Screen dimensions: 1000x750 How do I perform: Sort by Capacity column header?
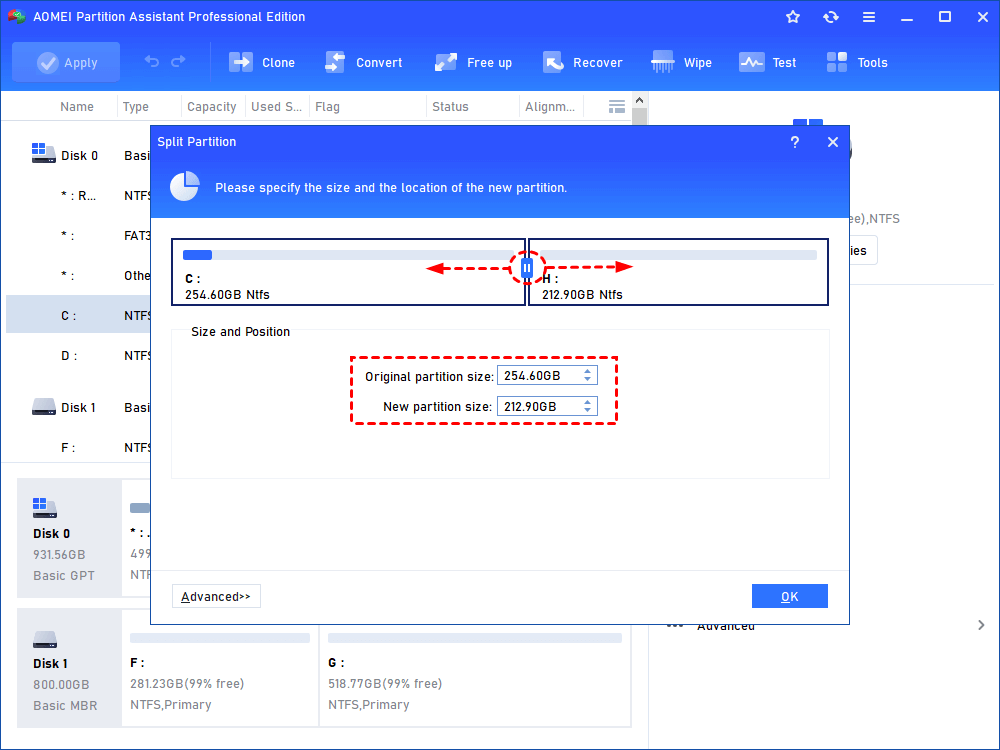coord(211,107)
